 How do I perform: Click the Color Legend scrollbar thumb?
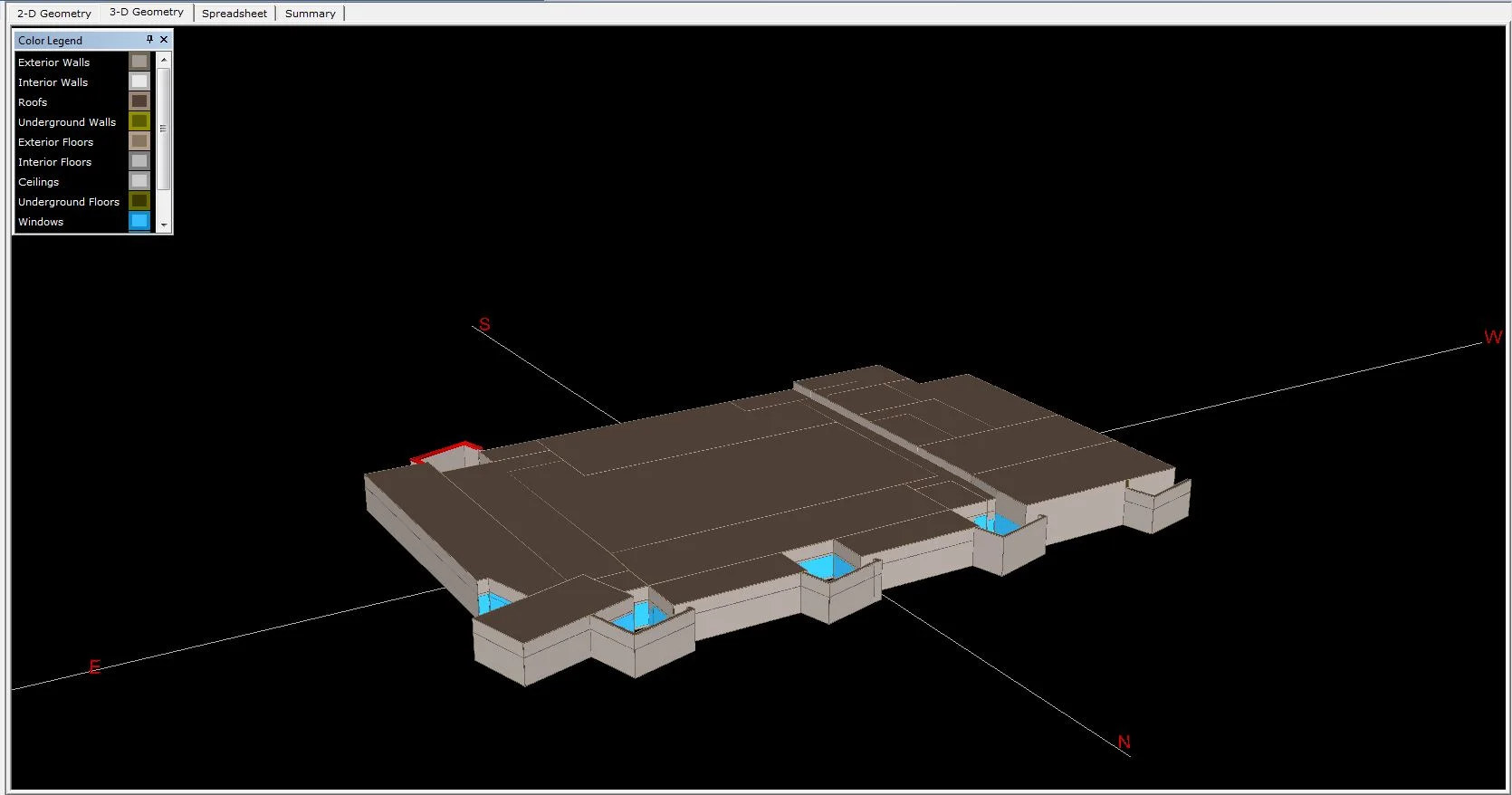pos(164,128)
